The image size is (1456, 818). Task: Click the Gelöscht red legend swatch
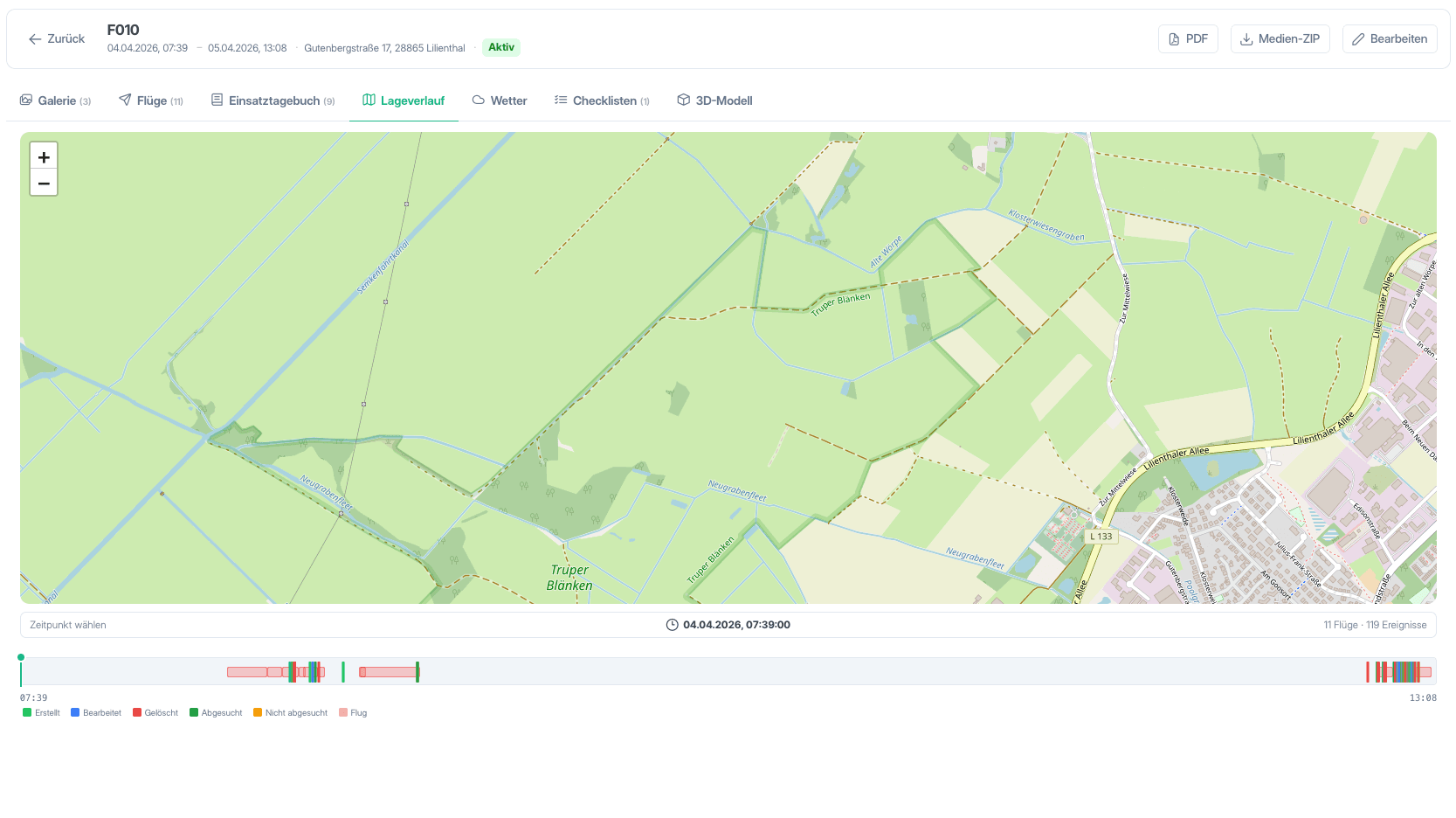click(x=137, y=713)
